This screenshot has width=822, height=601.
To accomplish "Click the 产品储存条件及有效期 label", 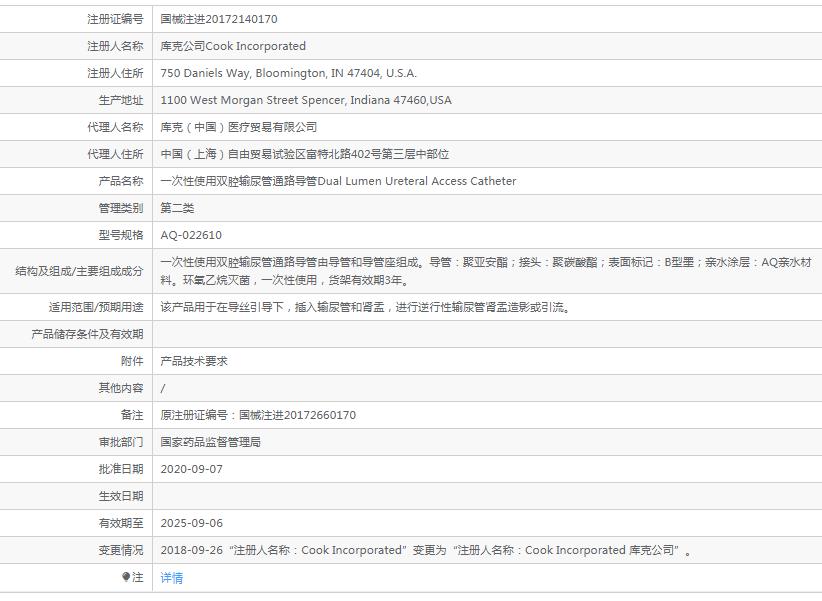I will (88, 334).
